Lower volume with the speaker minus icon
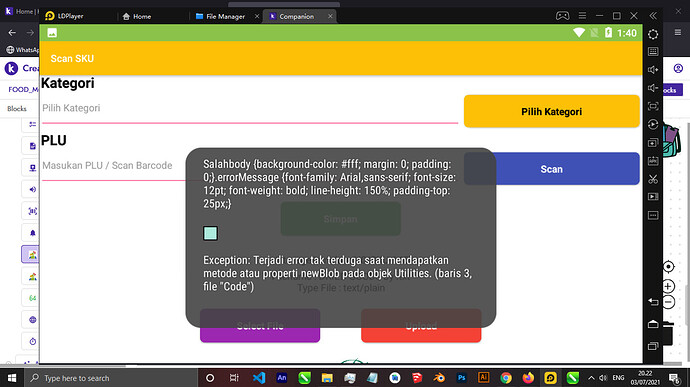The height and width of the screenshot is (387, 690). [x=653, y=88]
